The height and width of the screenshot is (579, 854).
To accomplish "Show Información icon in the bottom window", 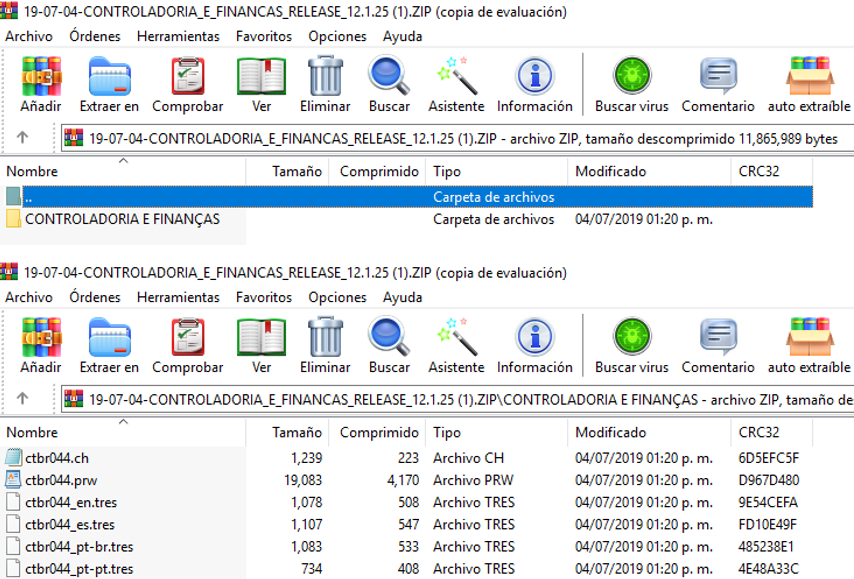I will click(x=535, y=338).
